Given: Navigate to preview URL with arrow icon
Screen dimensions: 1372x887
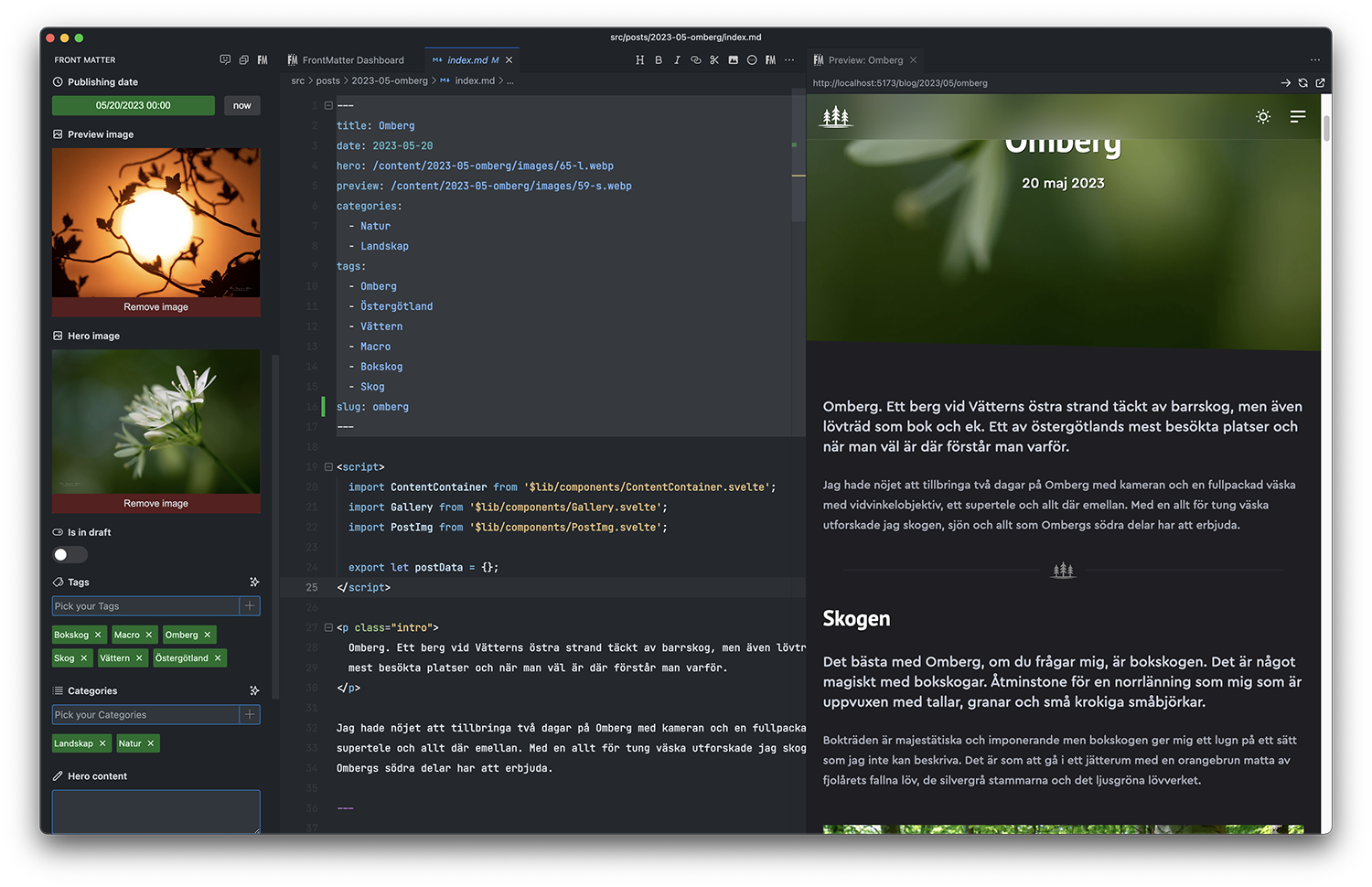Looking at the screenshot, I should click(x=1286, y=83).
